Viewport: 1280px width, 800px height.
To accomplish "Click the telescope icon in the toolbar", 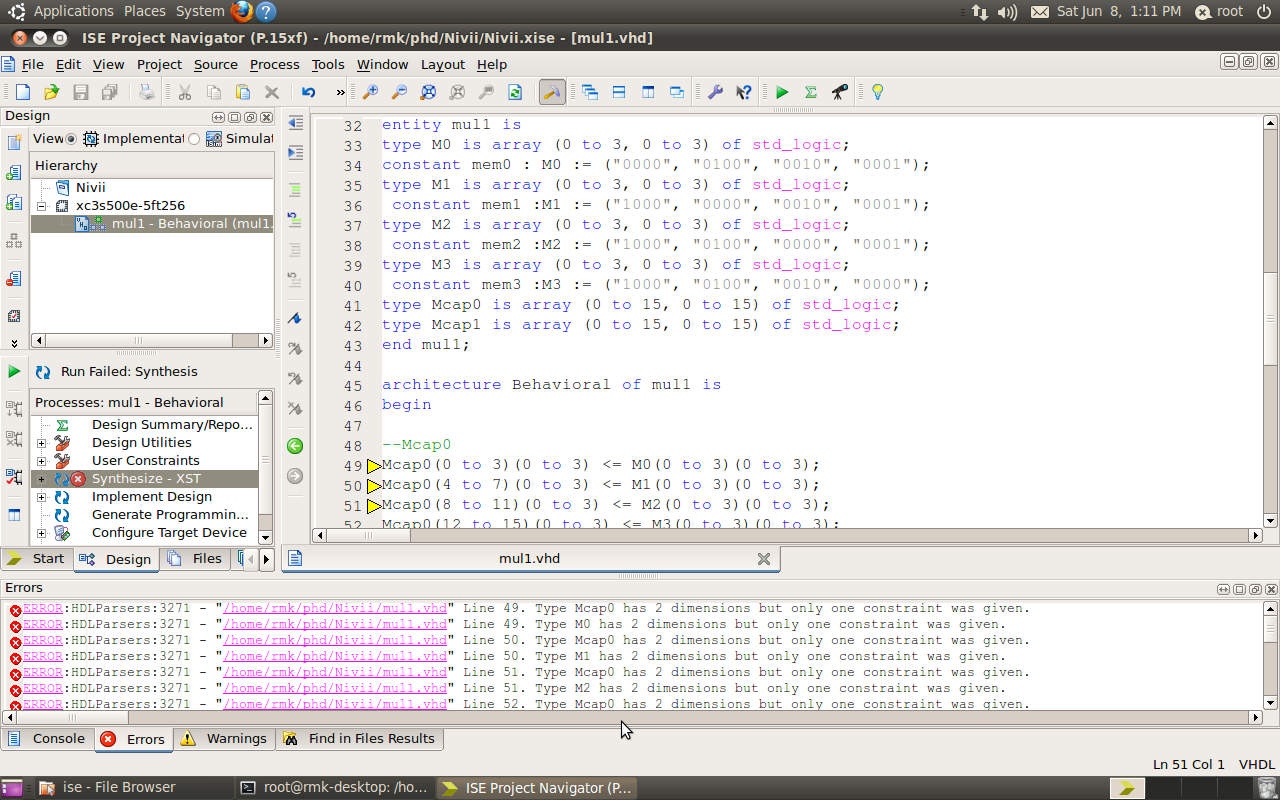I will click(x=840, y=92).
